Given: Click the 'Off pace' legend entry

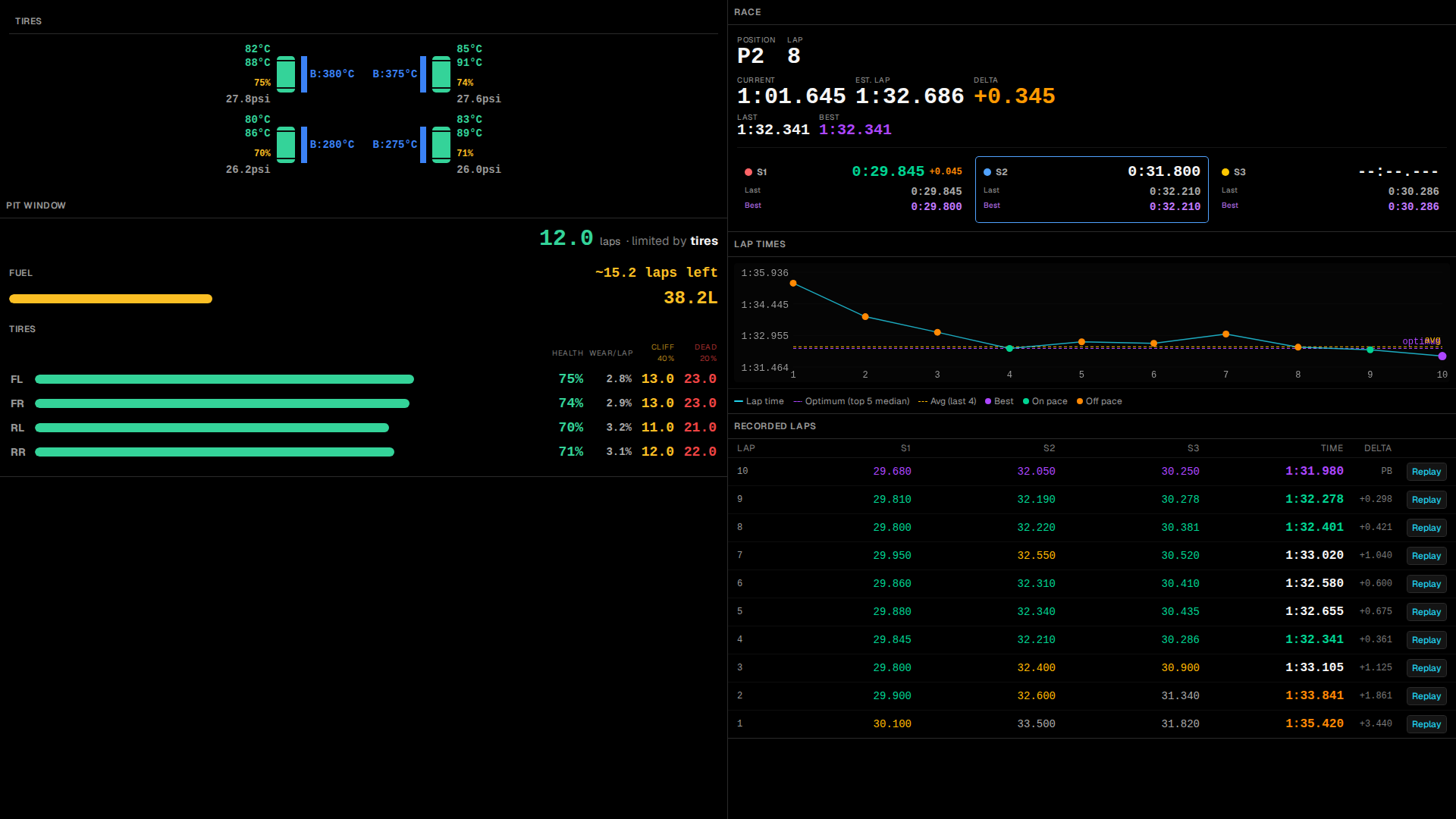Looking at the screenshot, I should coord(1099,401).
